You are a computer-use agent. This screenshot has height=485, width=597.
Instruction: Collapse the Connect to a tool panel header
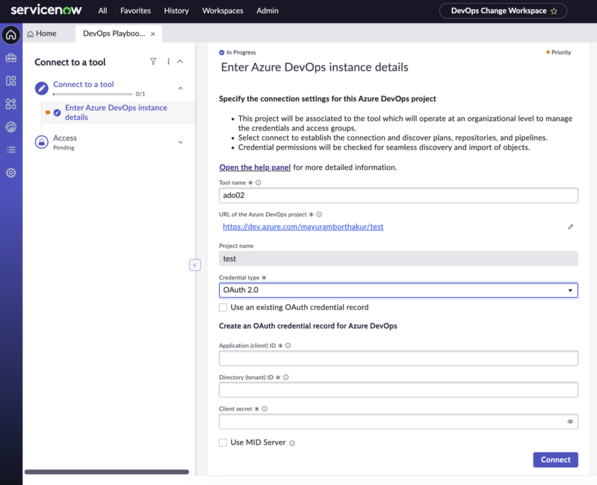[180, 61]
